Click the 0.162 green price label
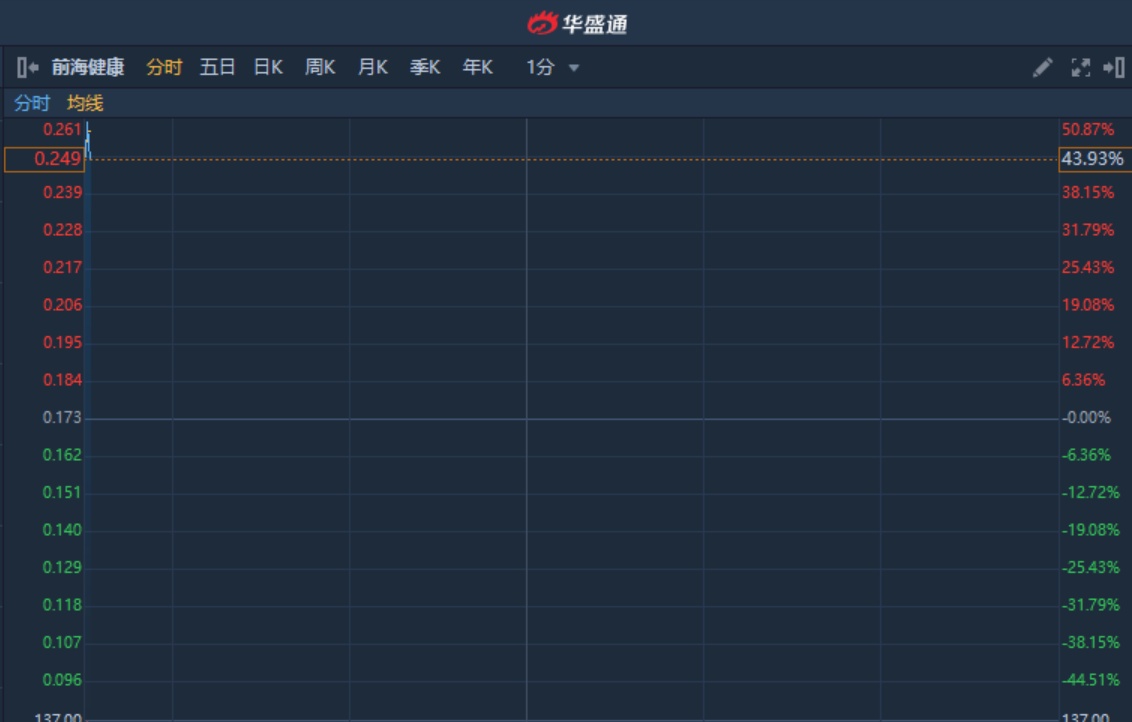Image resolution: width=1132 pixels, height=722 pixels. (62, 455)
